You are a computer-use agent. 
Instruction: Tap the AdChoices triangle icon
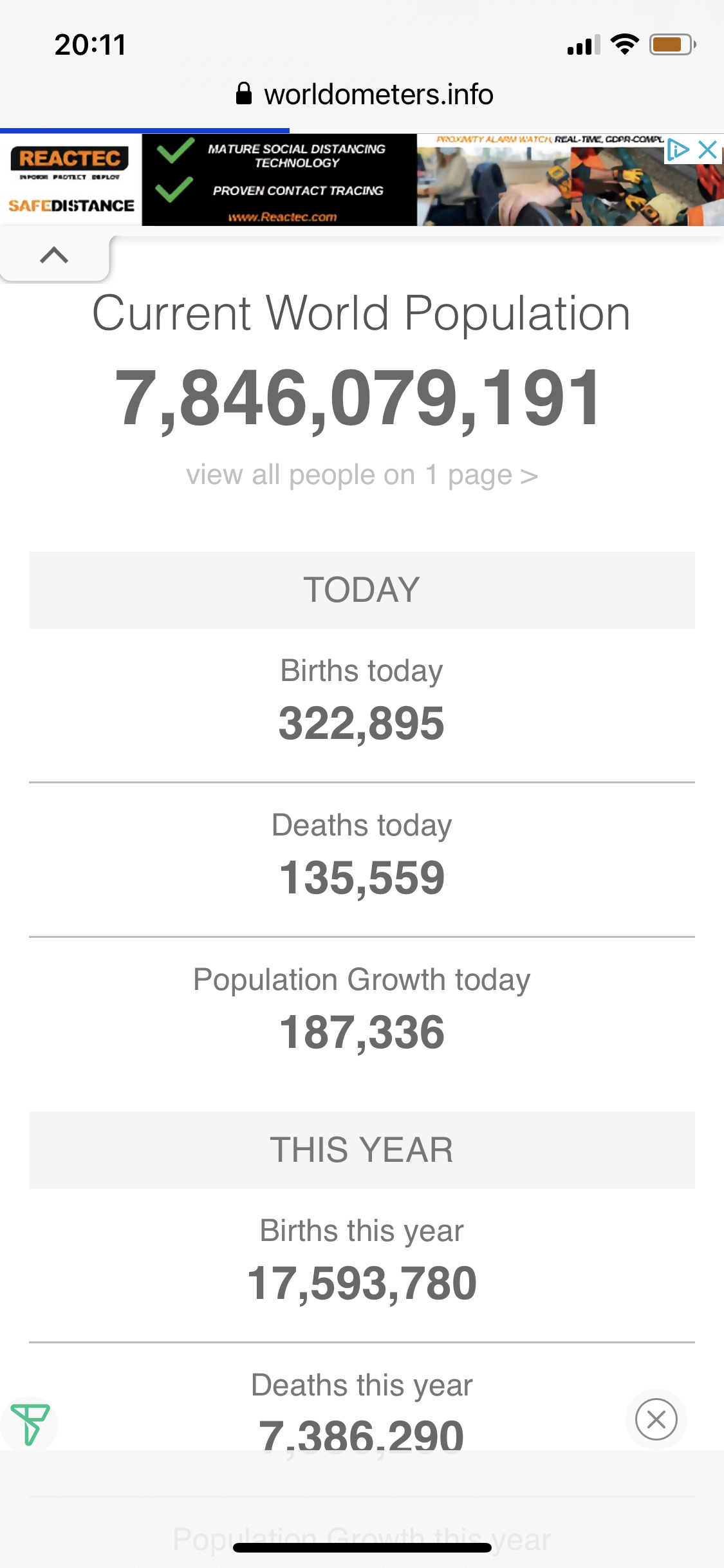678,149
